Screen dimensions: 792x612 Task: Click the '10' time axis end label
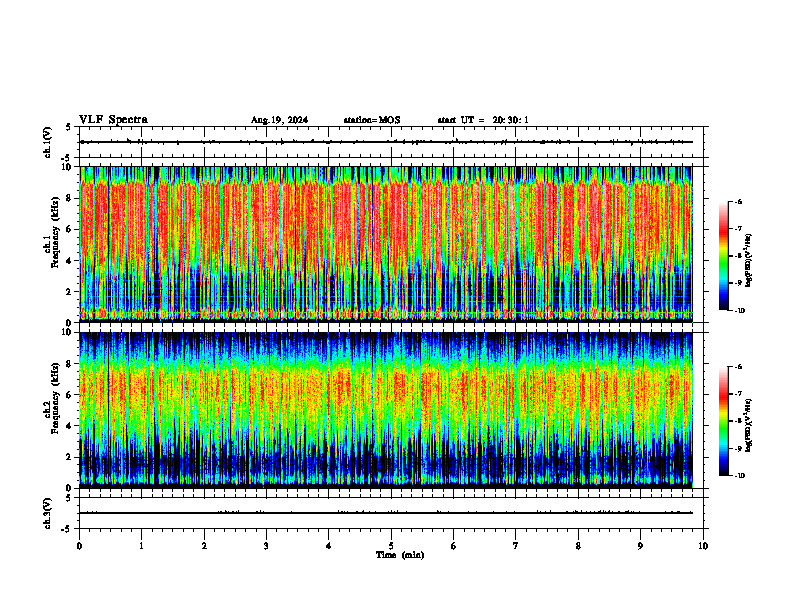tap(703, 546)
